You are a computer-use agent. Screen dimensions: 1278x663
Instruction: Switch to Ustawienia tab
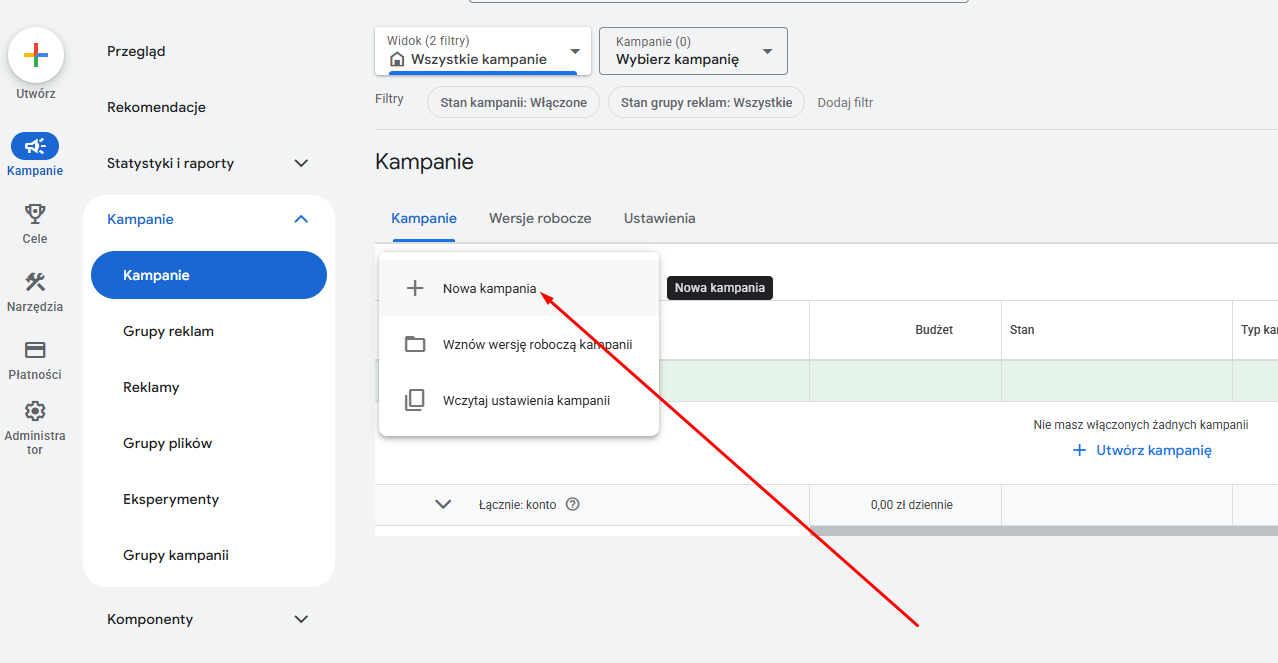tap(659, 218)
